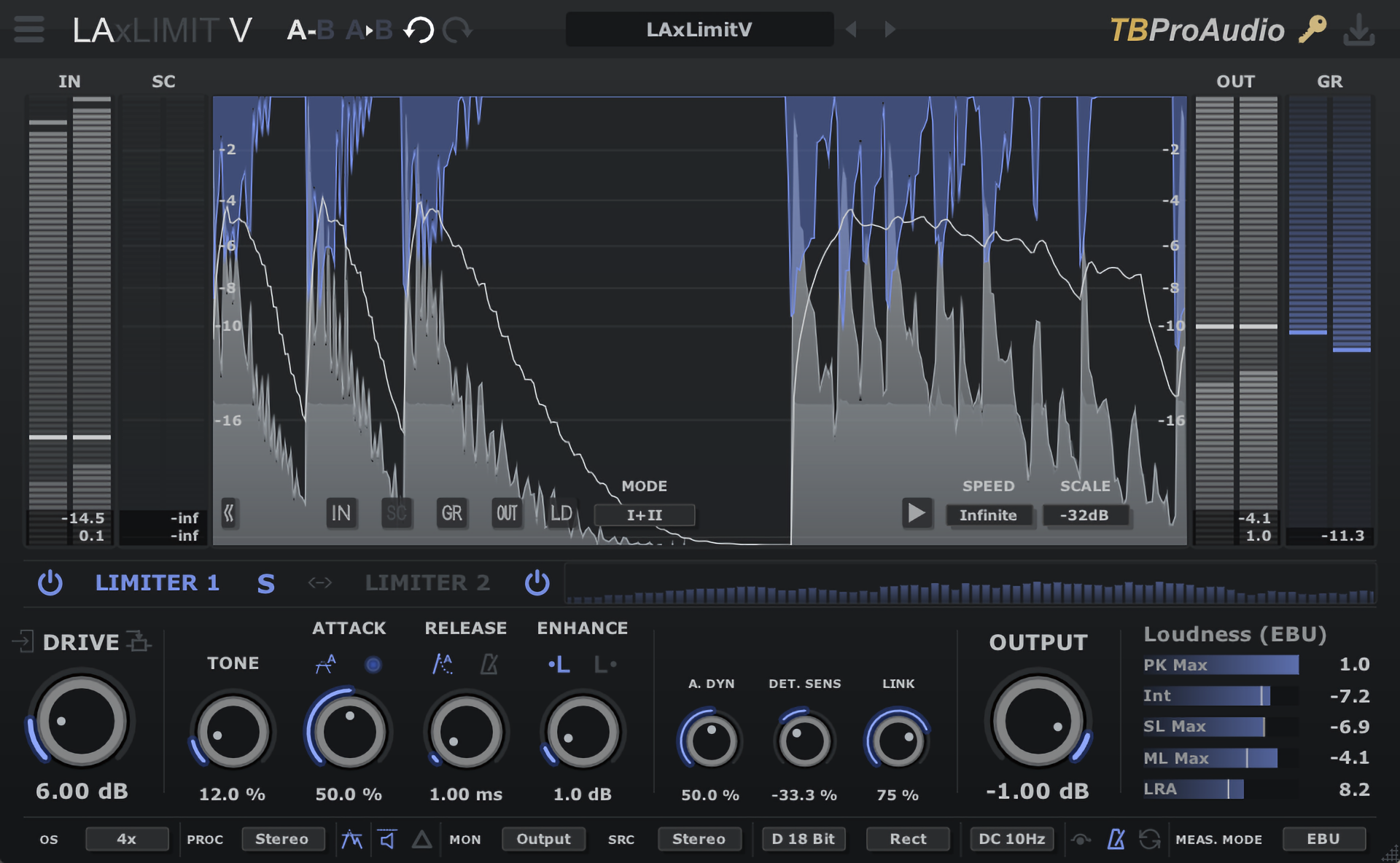1400x863 pixels.
Task: Click the OUTPUT knob
Action: pyautogui.click(x=1038, y=722)
